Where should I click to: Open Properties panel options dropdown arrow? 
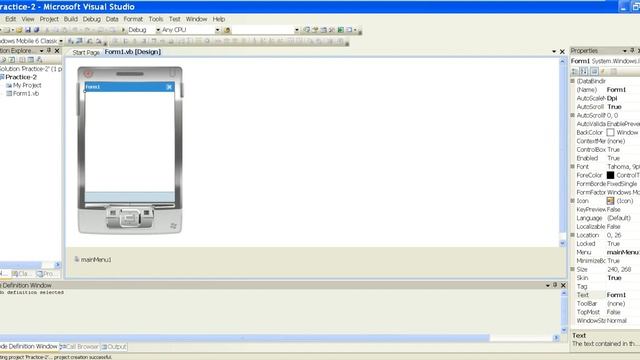624,51
